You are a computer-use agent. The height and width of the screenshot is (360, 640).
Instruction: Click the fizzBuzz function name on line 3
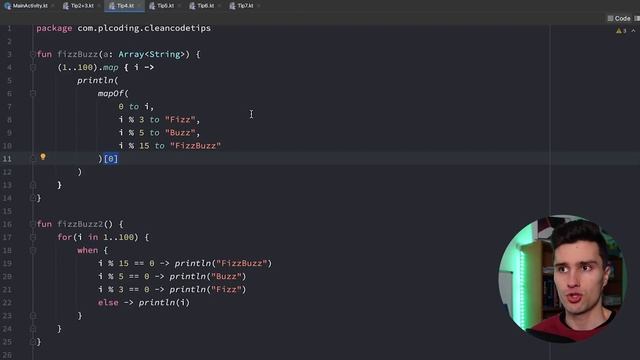(78, 54)
